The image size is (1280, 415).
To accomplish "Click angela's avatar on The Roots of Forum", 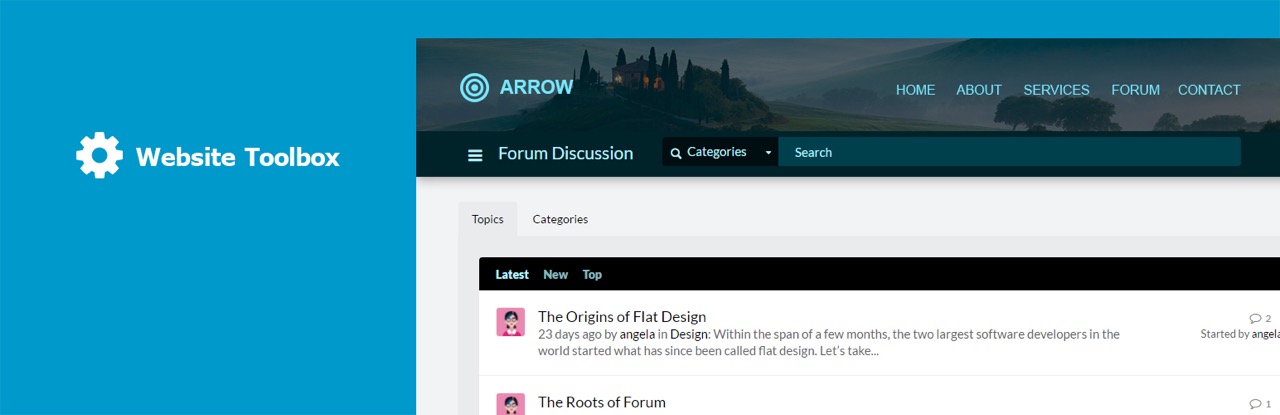I will (x=511, y=404).
